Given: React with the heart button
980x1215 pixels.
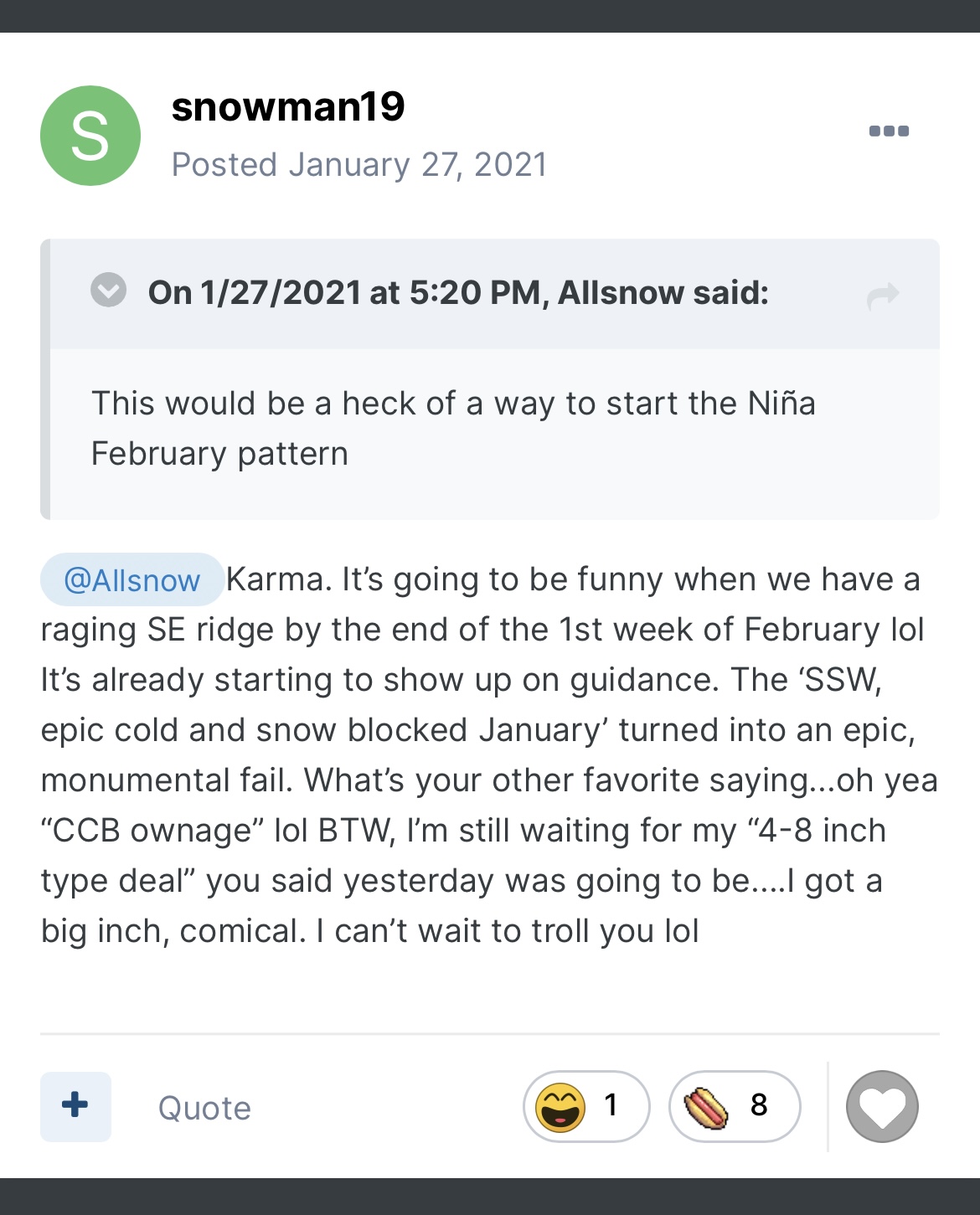Looking at the screenshot, I should point(882,1106).
